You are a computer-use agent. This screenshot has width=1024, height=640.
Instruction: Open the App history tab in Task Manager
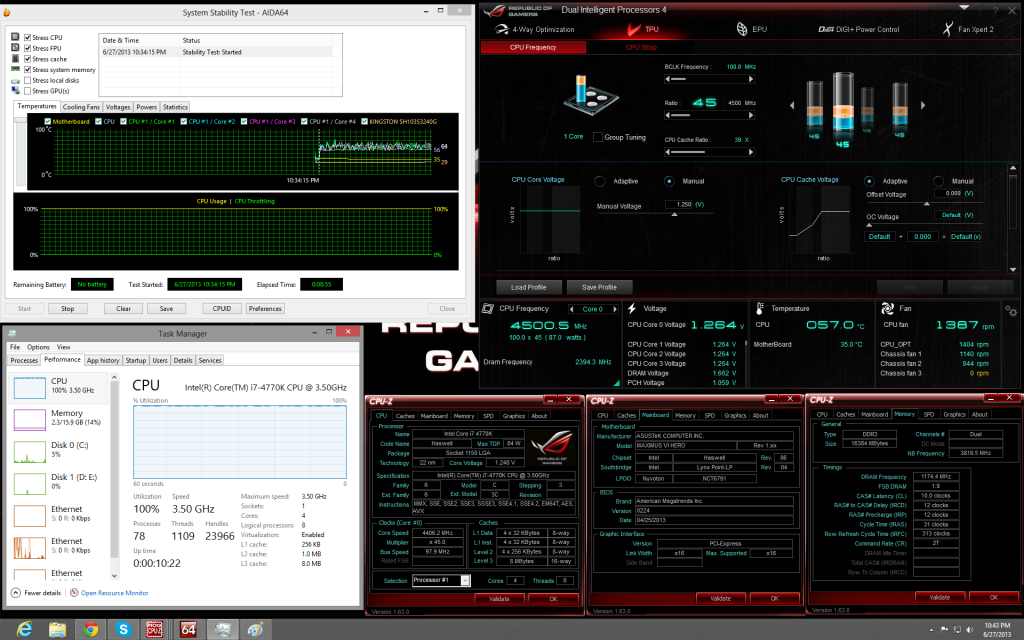(103, 360)
